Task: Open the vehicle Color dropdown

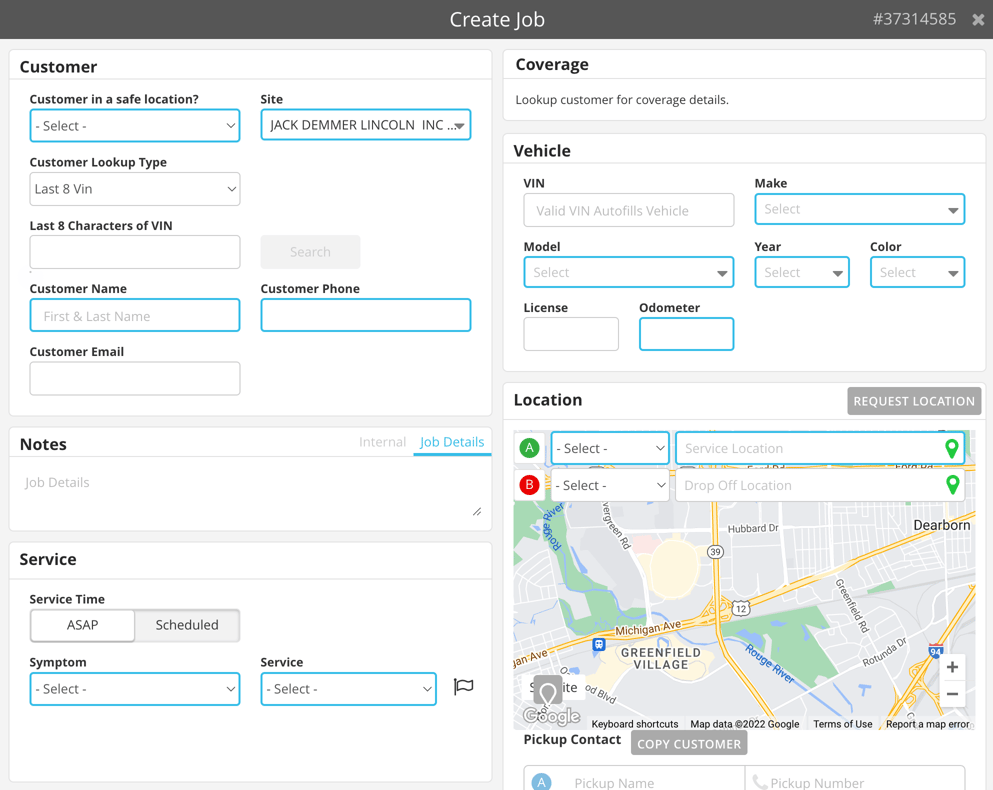Action: (x=917, y=272)
